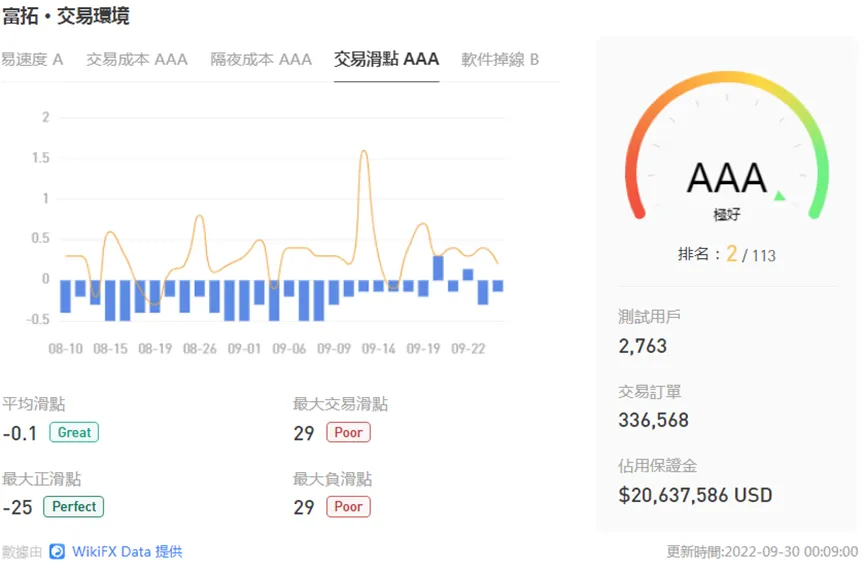The image size is (865, 573).
Task: Open the 交易成本 AAA tab
Action: click(x=137, y=60)
